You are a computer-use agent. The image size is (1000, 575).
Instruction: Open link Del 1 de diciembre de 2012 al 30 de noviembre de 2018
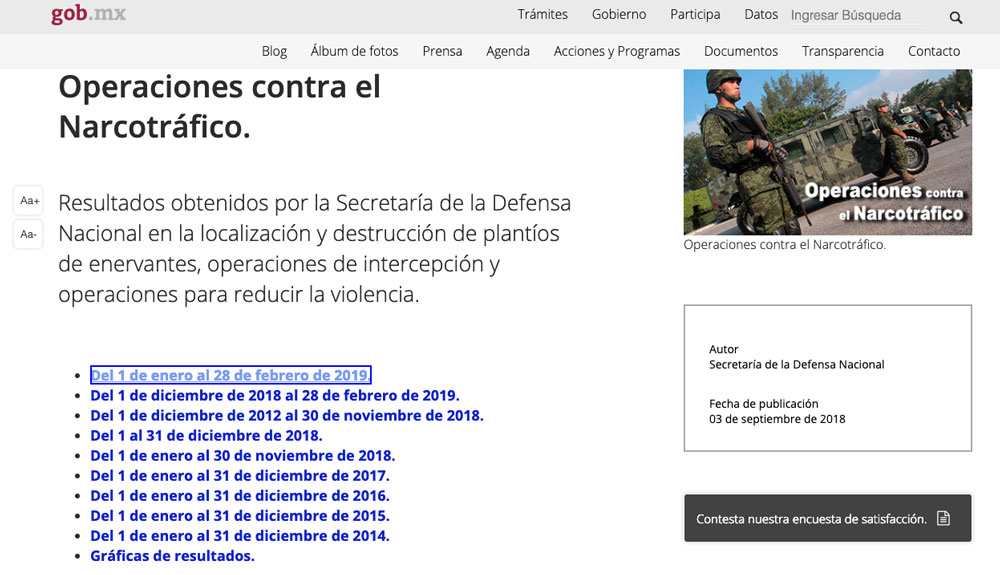(x=287, y=416)
